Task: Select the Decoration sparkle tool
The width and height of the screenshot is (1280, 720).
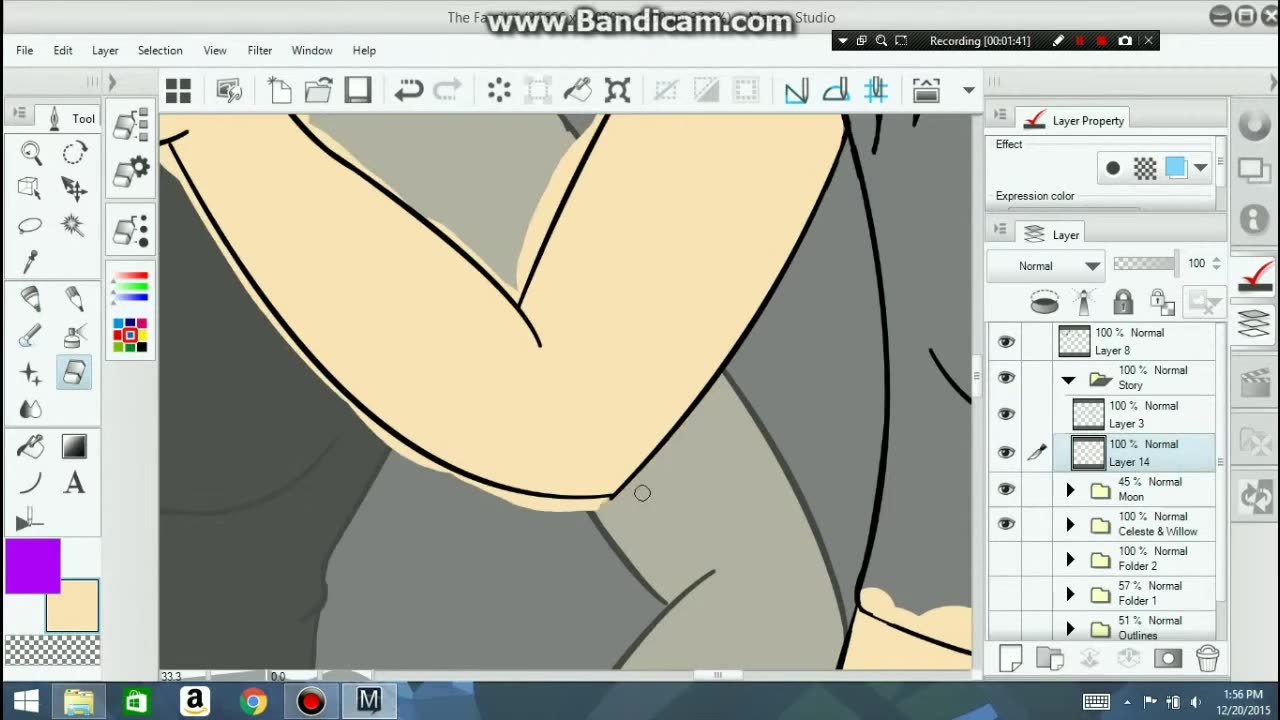Action: pyautogui.click(x=31, y=373)
